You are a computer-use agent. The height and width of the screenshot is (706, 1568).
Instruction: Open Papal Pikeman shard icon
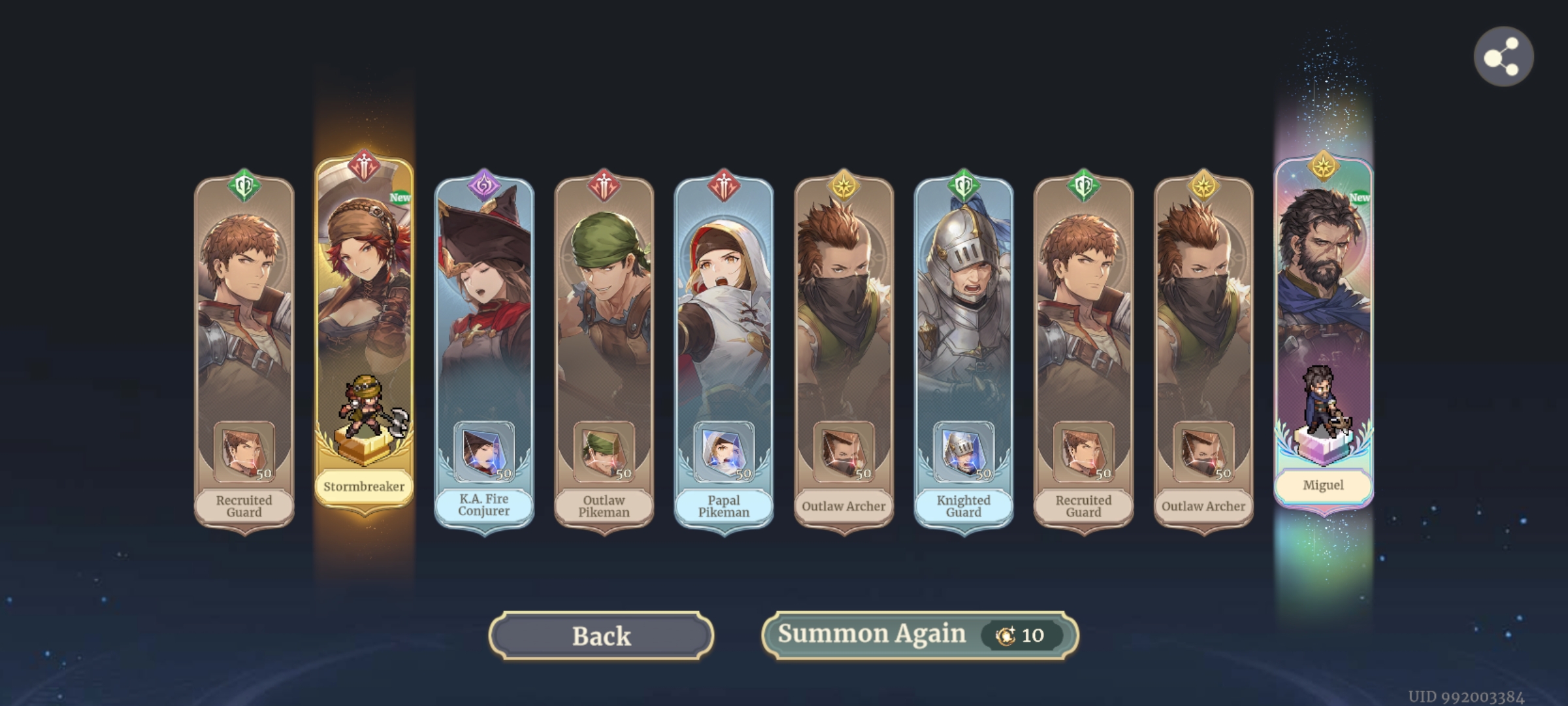point(724,452)
